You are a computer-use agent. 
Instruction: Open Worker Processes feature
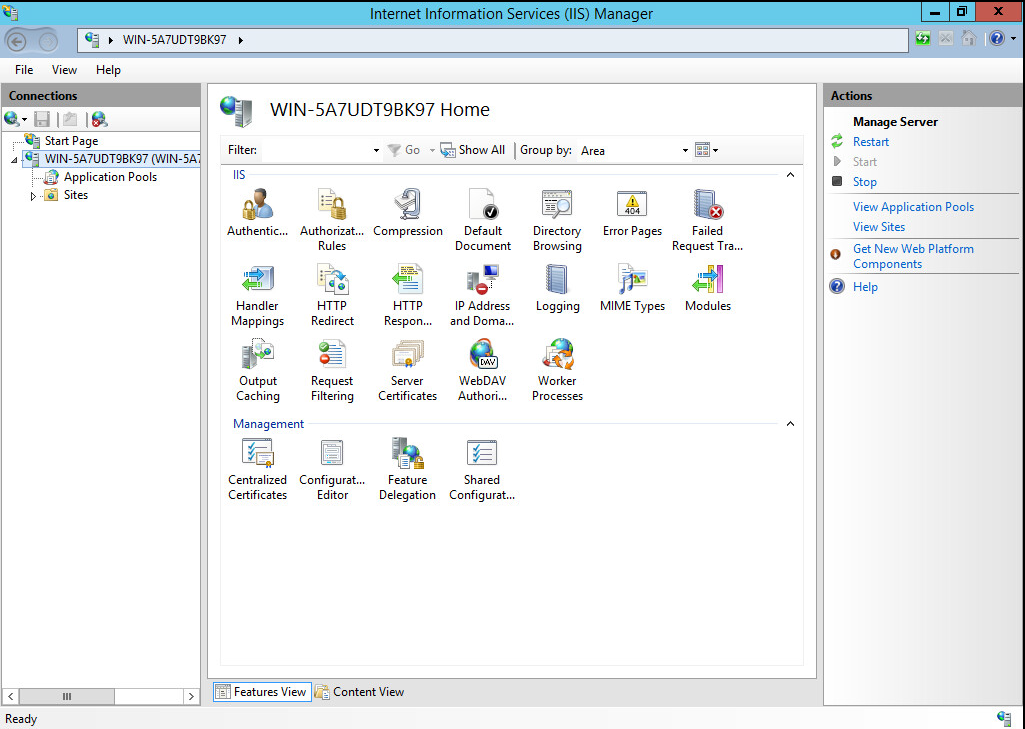pyautogui.click(x=557, y=371)
